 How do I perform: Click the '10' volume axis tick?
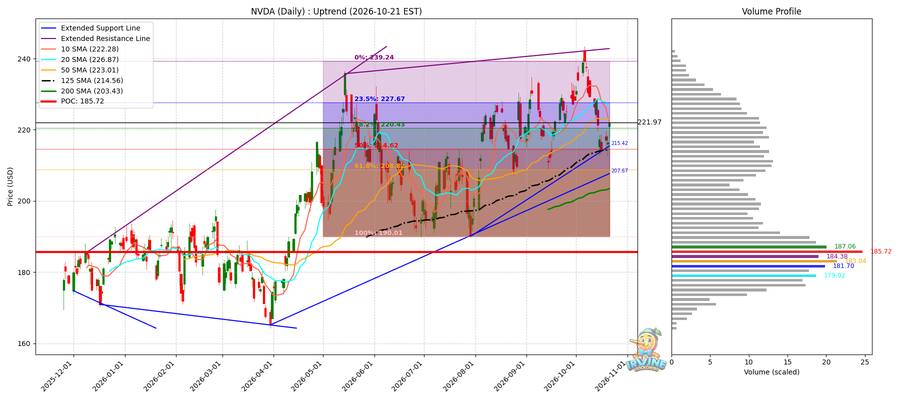click(x=749, y=362)
